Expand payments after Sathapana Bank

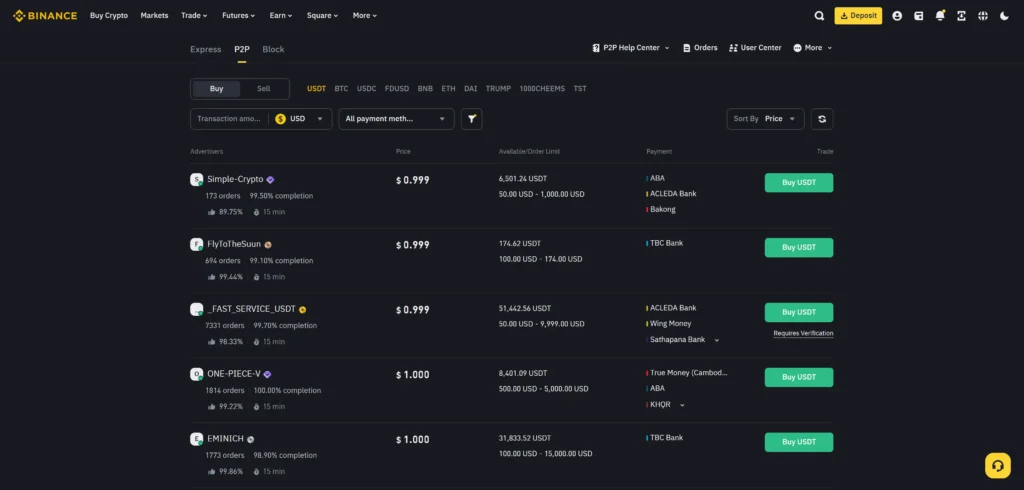[716, 340]
